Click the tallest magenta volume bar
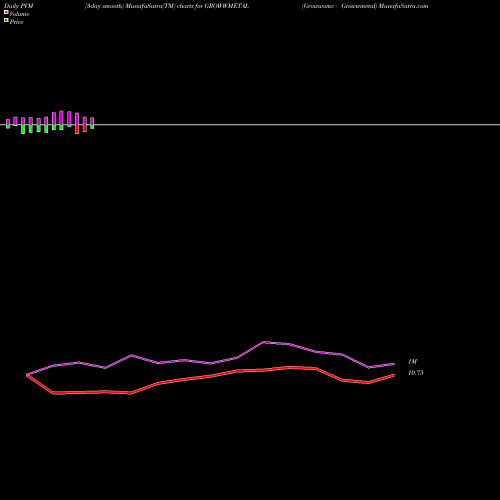 click(61, 118)
